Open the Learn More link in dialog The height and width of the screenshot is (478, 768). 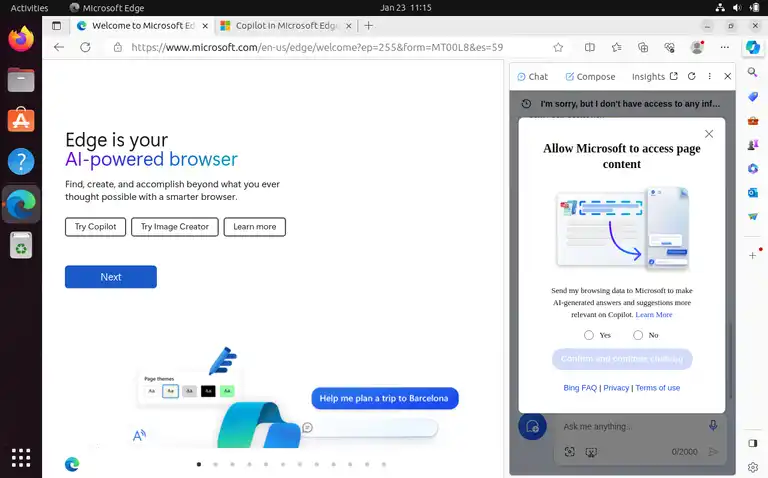click(654, 314)
